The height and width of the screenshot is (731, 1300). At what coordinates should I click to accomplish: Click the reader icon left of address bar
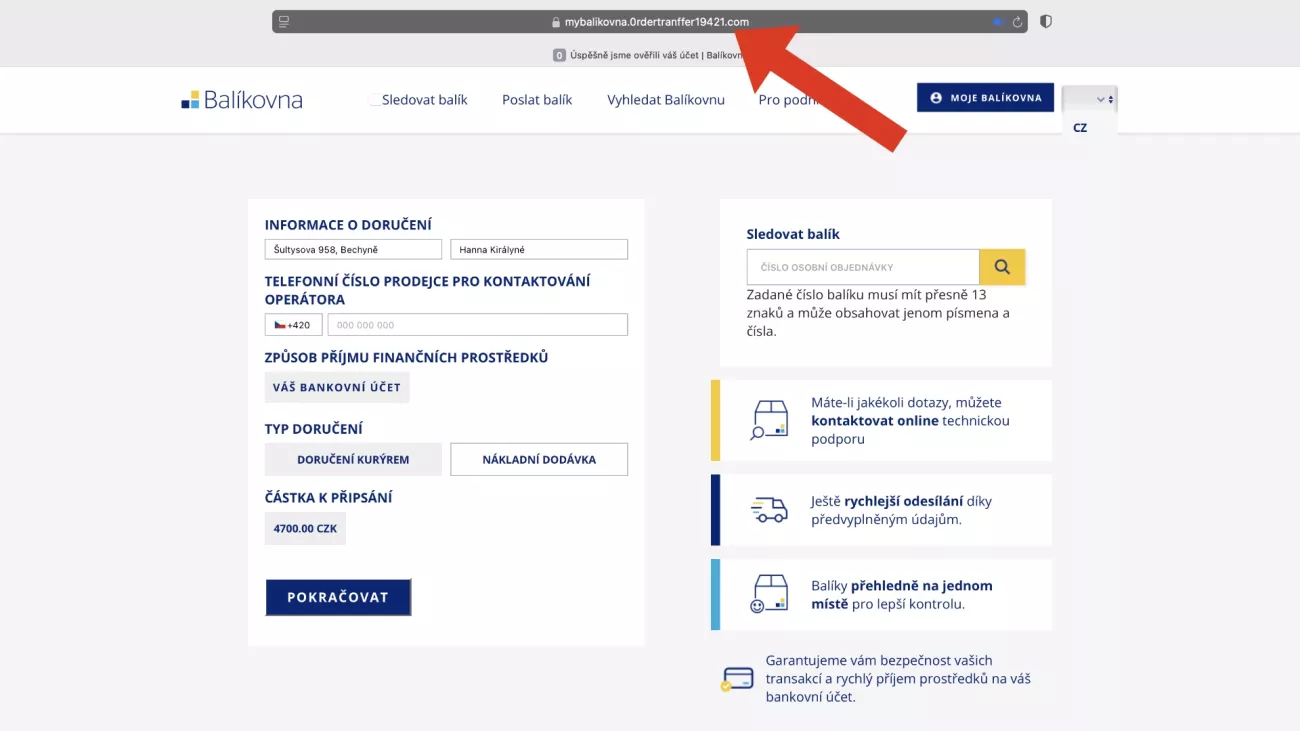point(284,22)
